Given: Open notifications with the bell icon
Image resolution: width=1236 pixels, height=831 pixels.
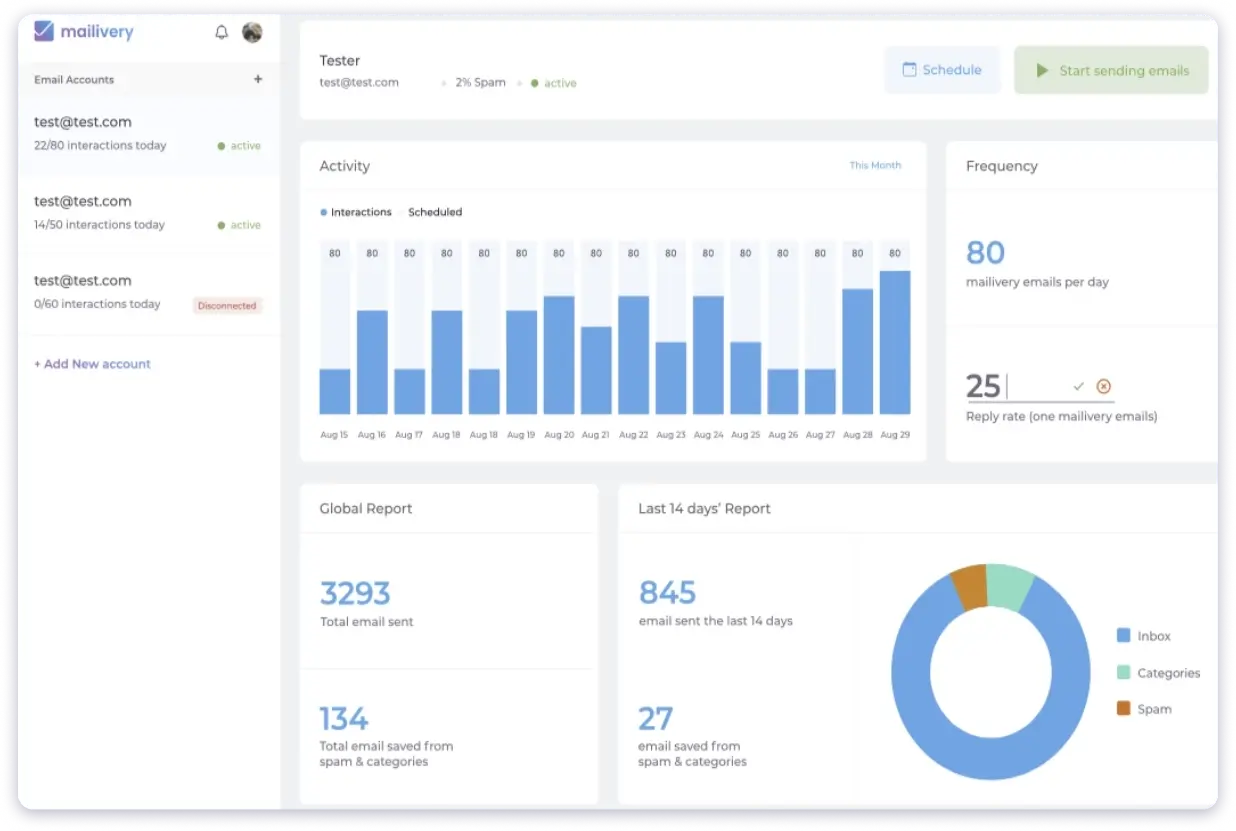Looking at the screenshot, I should click(x=221, y=31).
